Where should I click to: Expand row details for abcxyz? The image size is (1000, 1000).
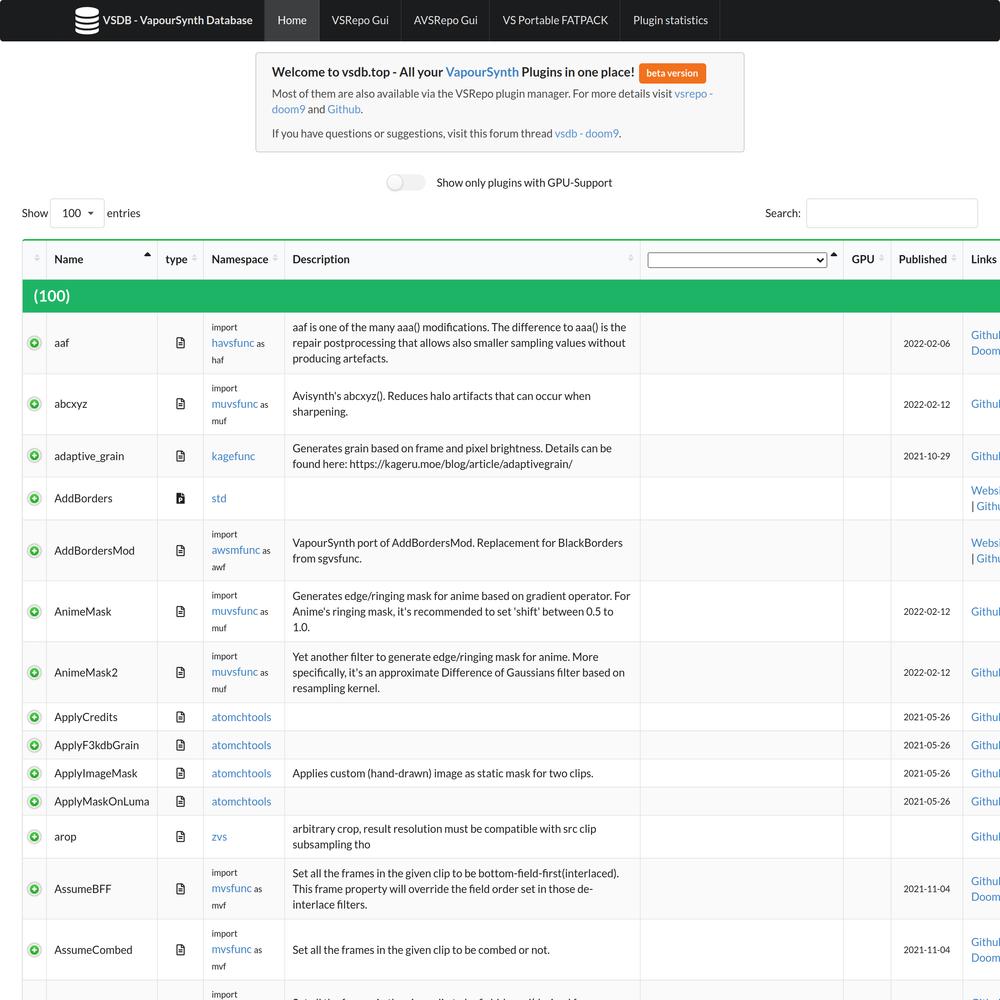[x=34, y=404]
